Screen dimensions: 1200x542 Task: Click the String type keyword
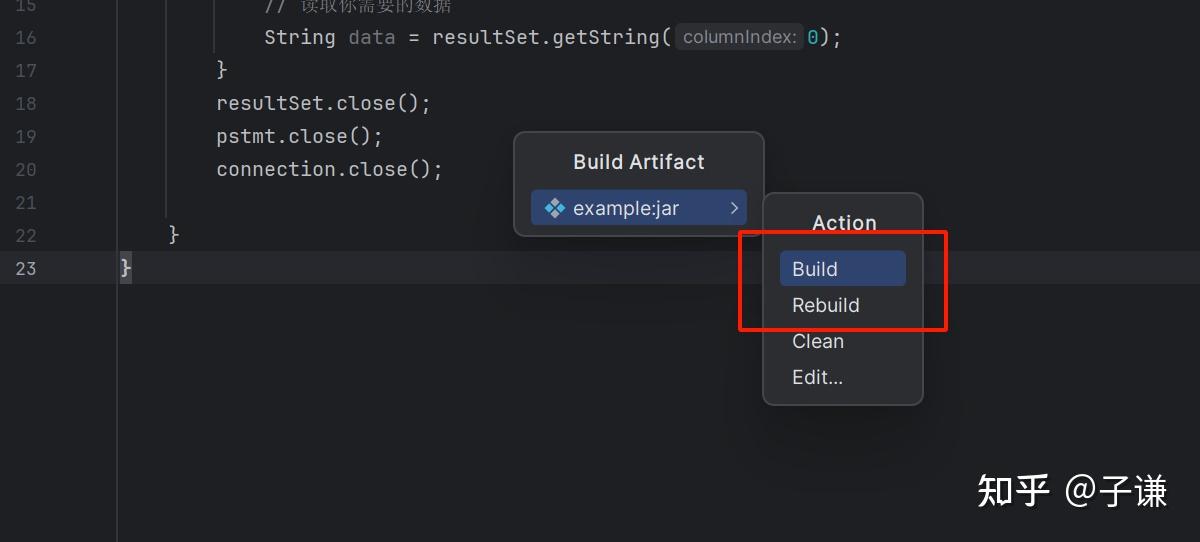point(299,37)
